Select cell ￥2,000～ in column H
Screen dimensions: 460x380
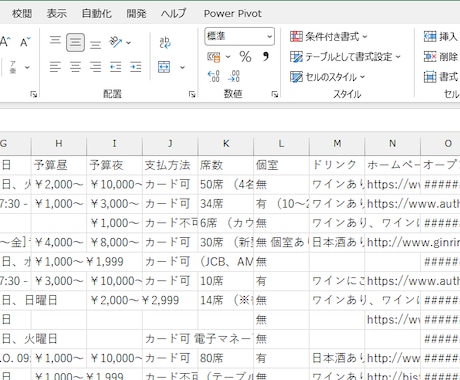pos(59,184)
